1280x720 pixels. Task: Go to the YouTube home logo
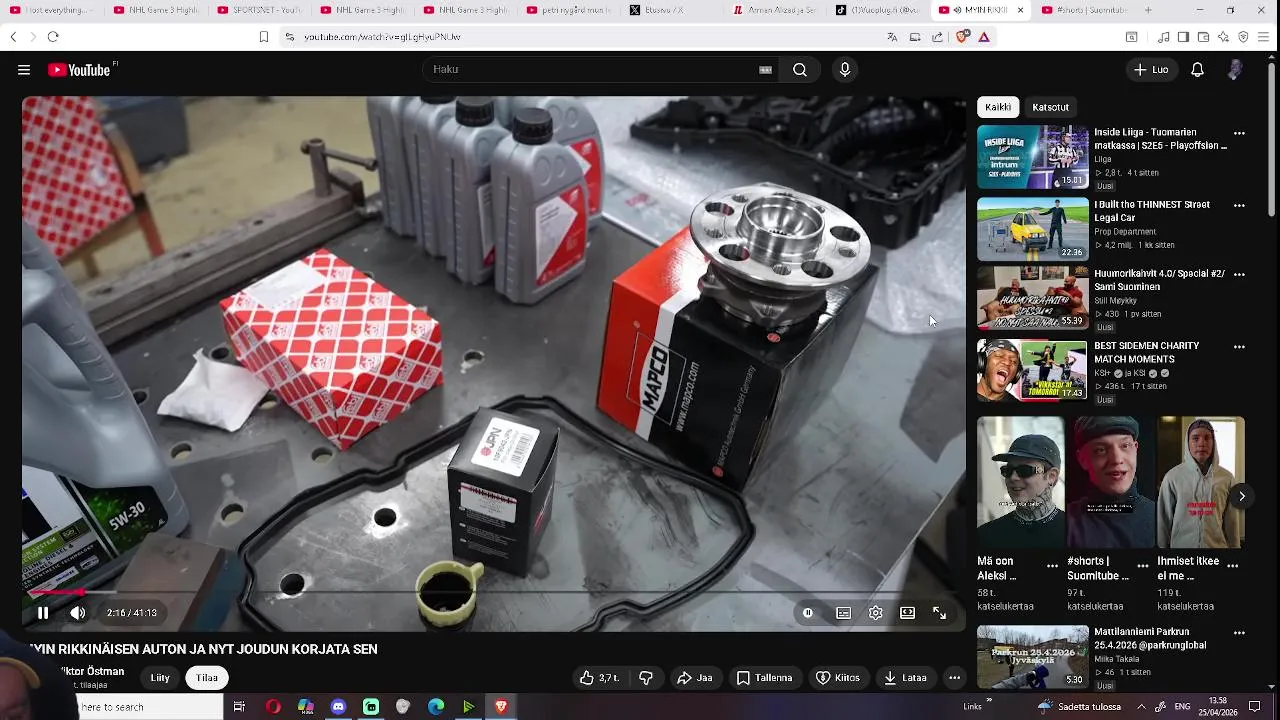point(80,70)
